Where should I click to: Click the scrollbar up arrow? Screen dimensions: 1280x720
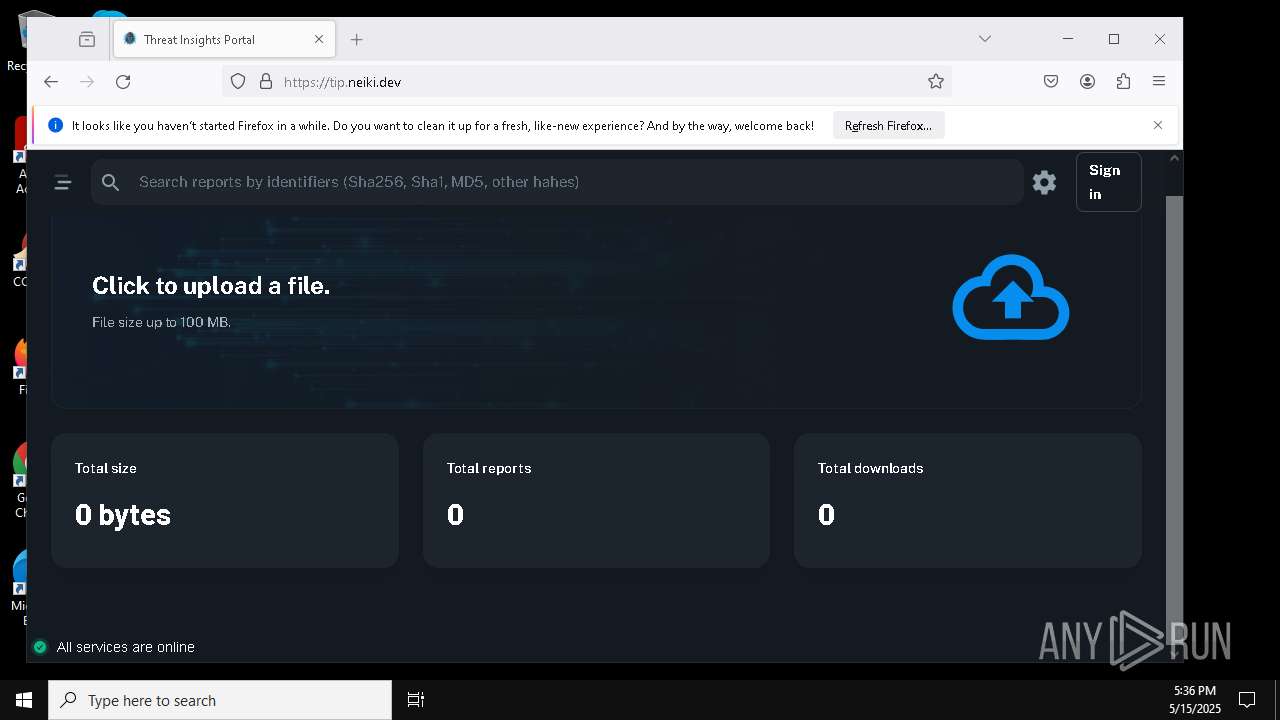tap(1174, 158)
